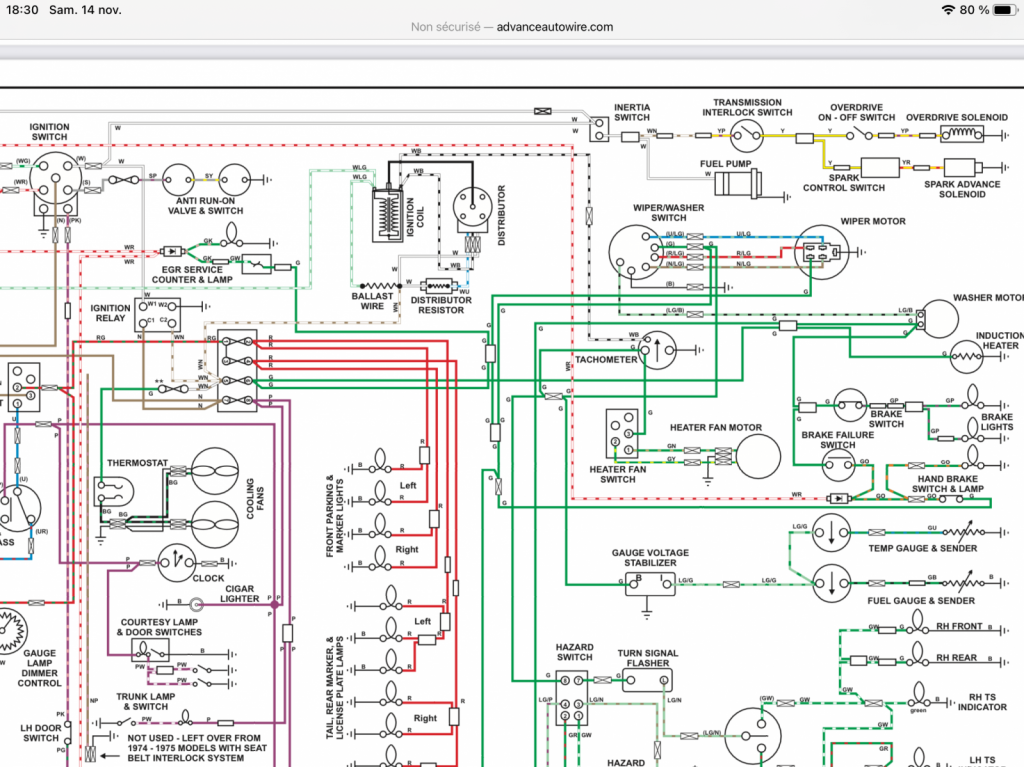This screenshot has width=1024, height=767.
Task: Select the Fuel Pump component
Action: [x=738, y=183]
